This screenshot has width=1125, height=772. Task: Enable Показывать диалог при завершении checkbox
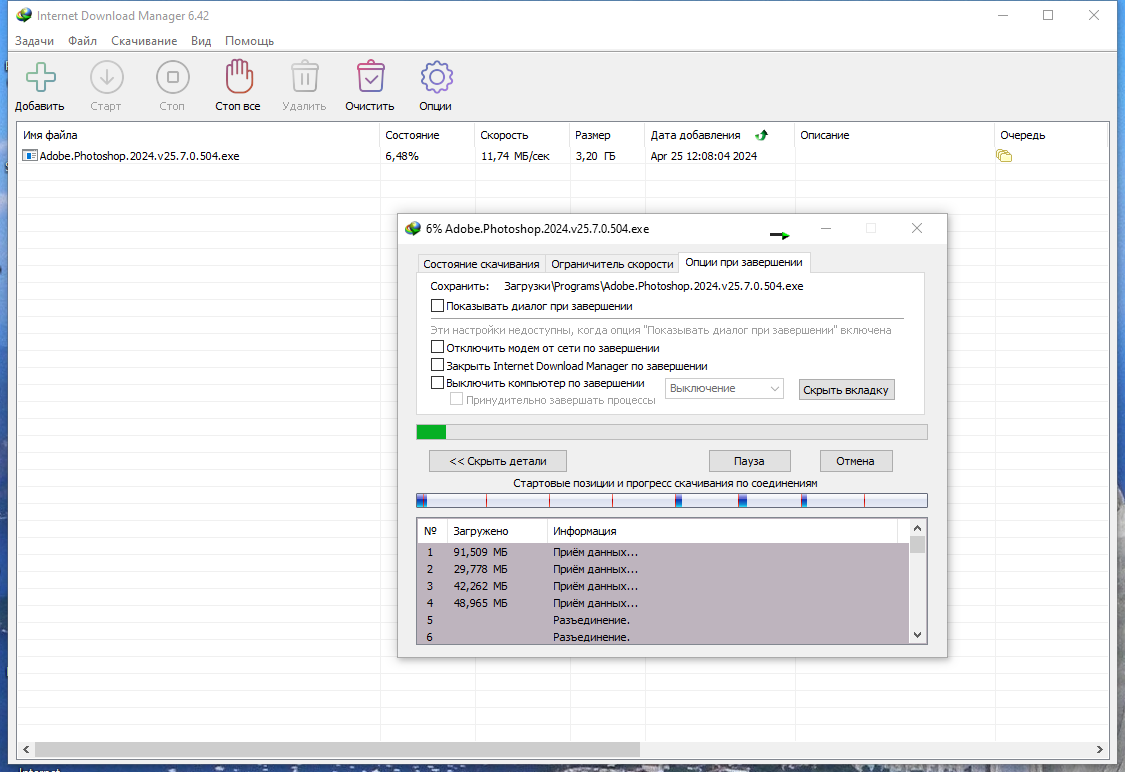click(x=437, y=306)
